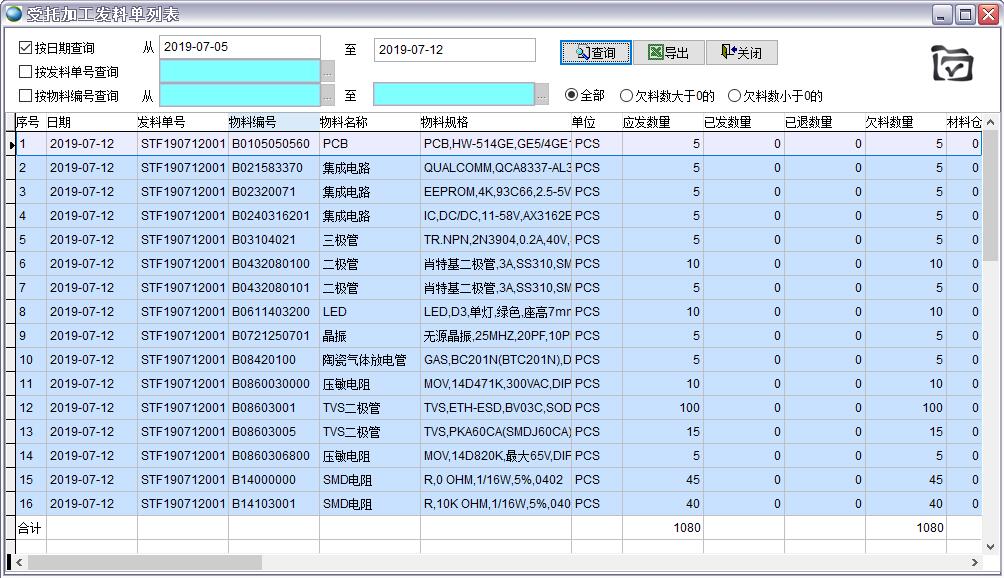Click the 查询 search button
The image size is (1004, 578).
(595, 53)
